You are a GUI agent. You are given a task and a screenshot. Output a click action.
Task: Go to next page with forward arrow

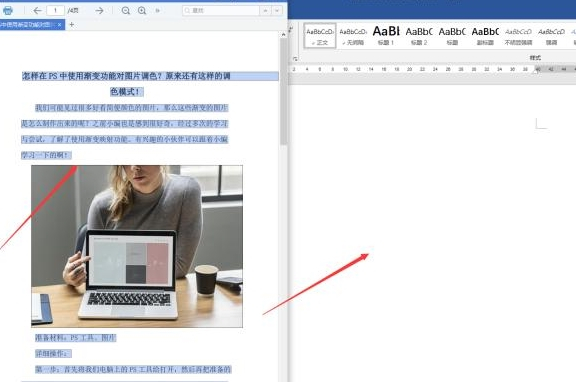click(99, 11)
